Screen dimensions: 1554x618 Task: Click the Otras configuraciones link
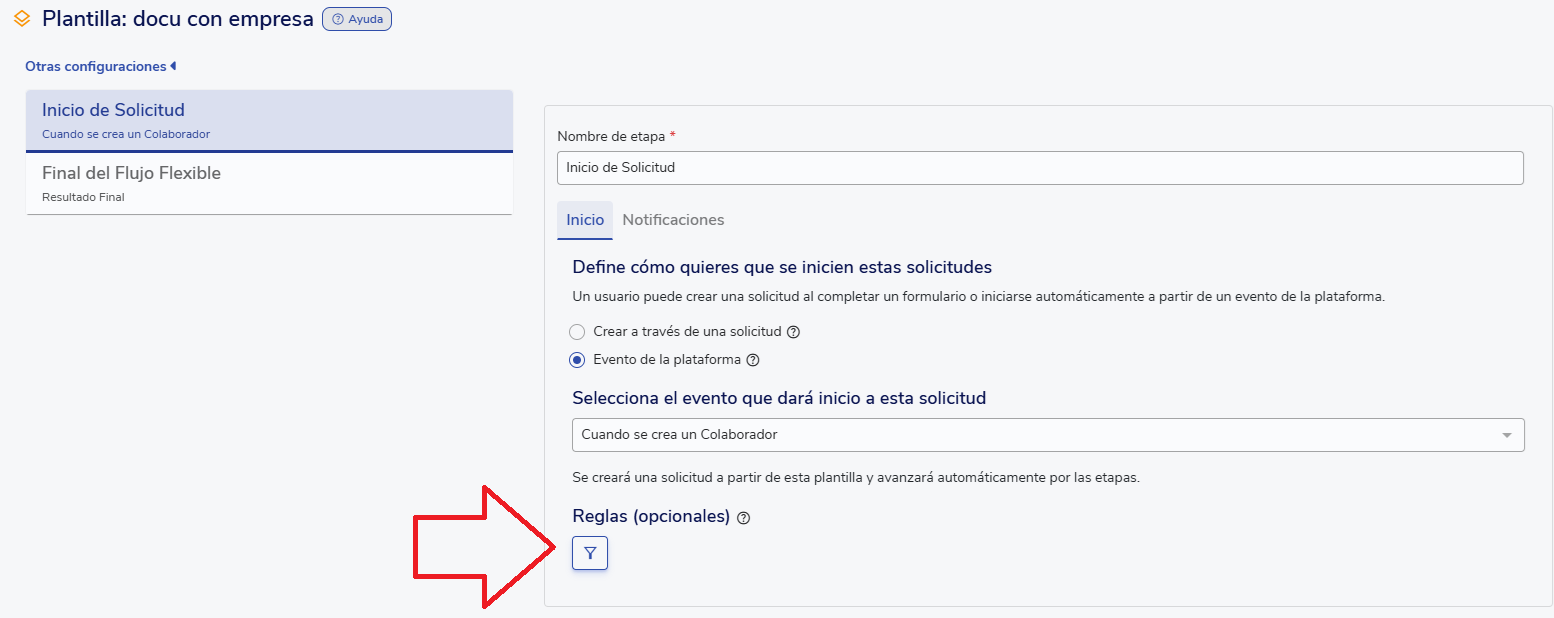click(x=96, y=66)
